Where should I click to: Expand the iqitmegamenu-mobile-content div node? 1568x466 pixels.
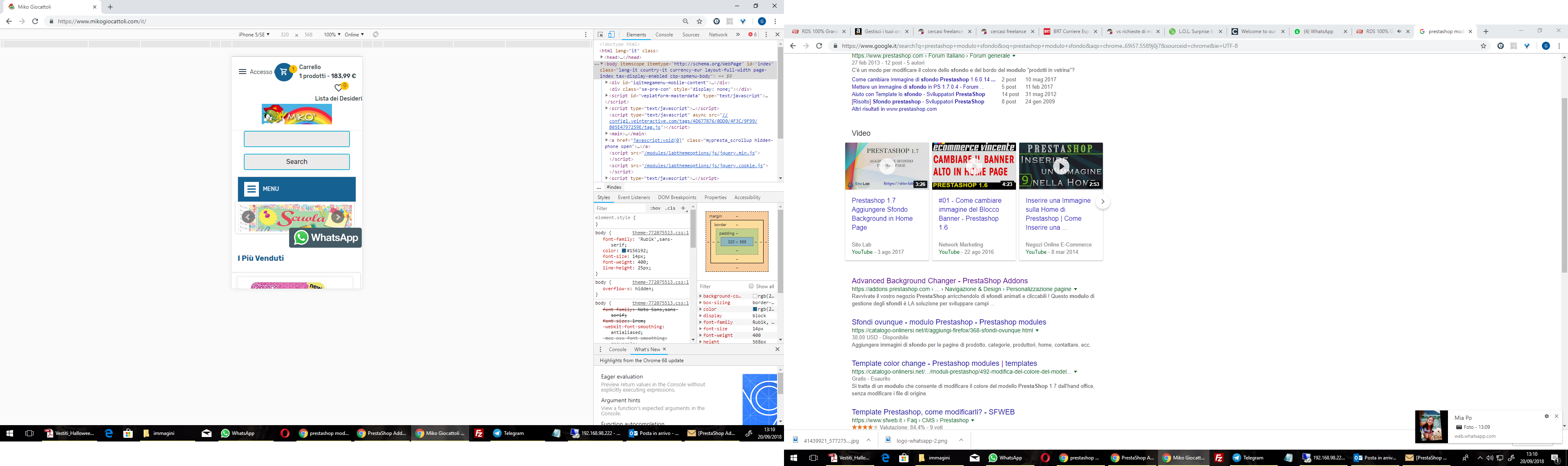(607, 82)
